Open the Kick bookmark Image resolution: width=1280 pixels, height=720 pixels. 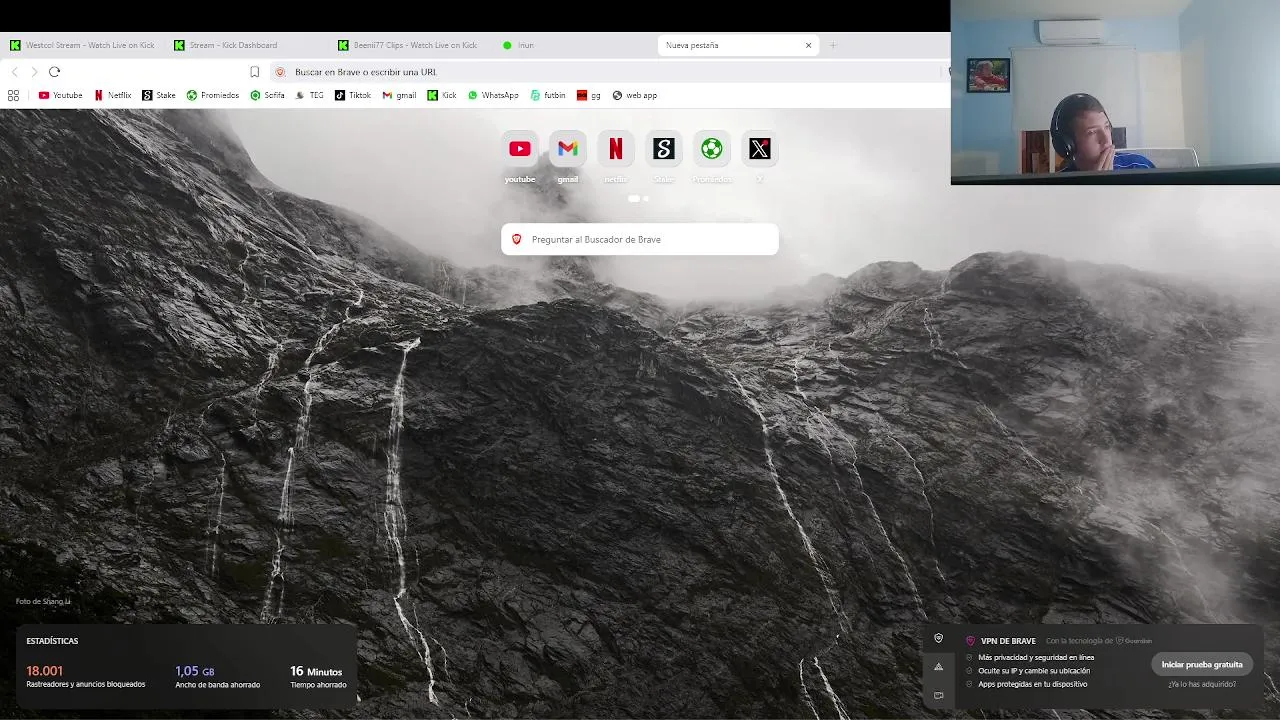(x=442, y=95)
